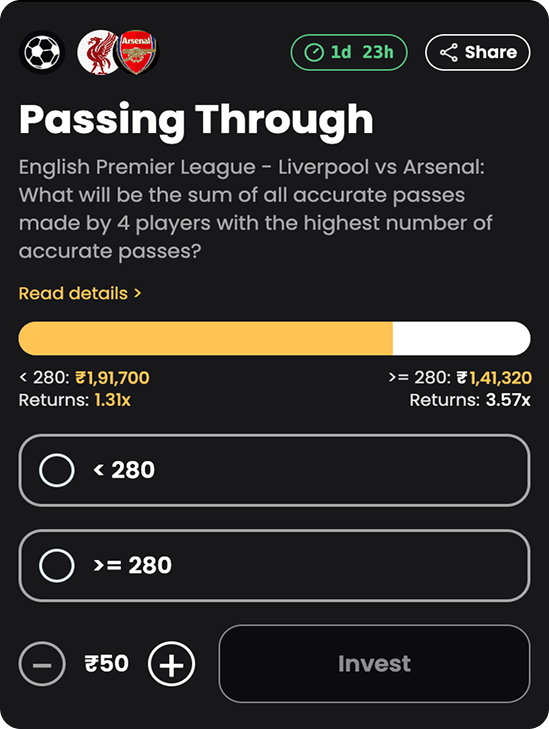Click the Share button label
The image size is (549, 729).
point(490,52)
